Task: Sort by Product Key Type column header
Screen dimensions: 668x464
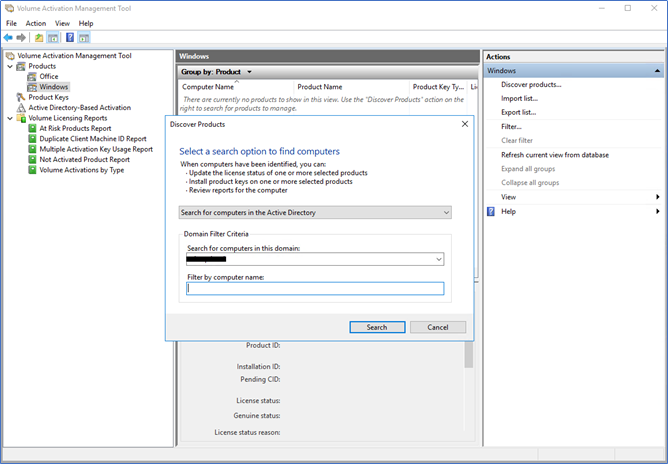Action: tap(438, 87)
